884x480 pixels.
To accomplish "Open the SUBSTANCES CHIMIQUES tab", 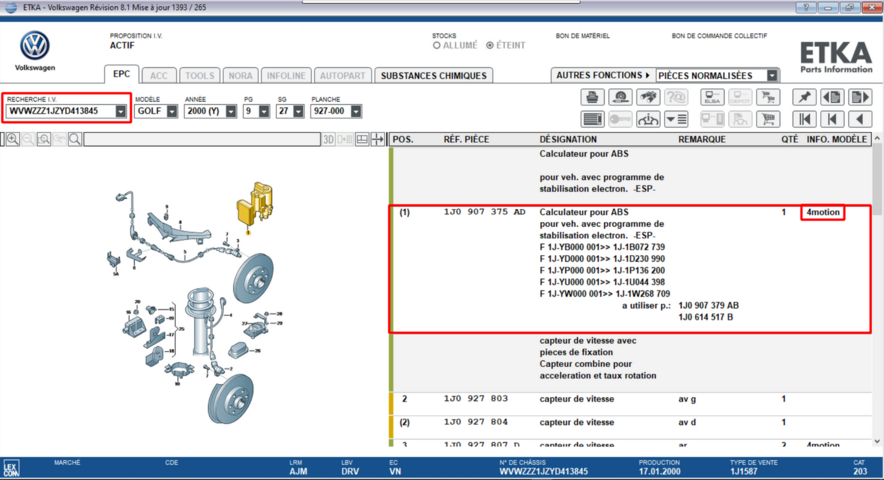I will pyautogui.click(x=434, y=76).
